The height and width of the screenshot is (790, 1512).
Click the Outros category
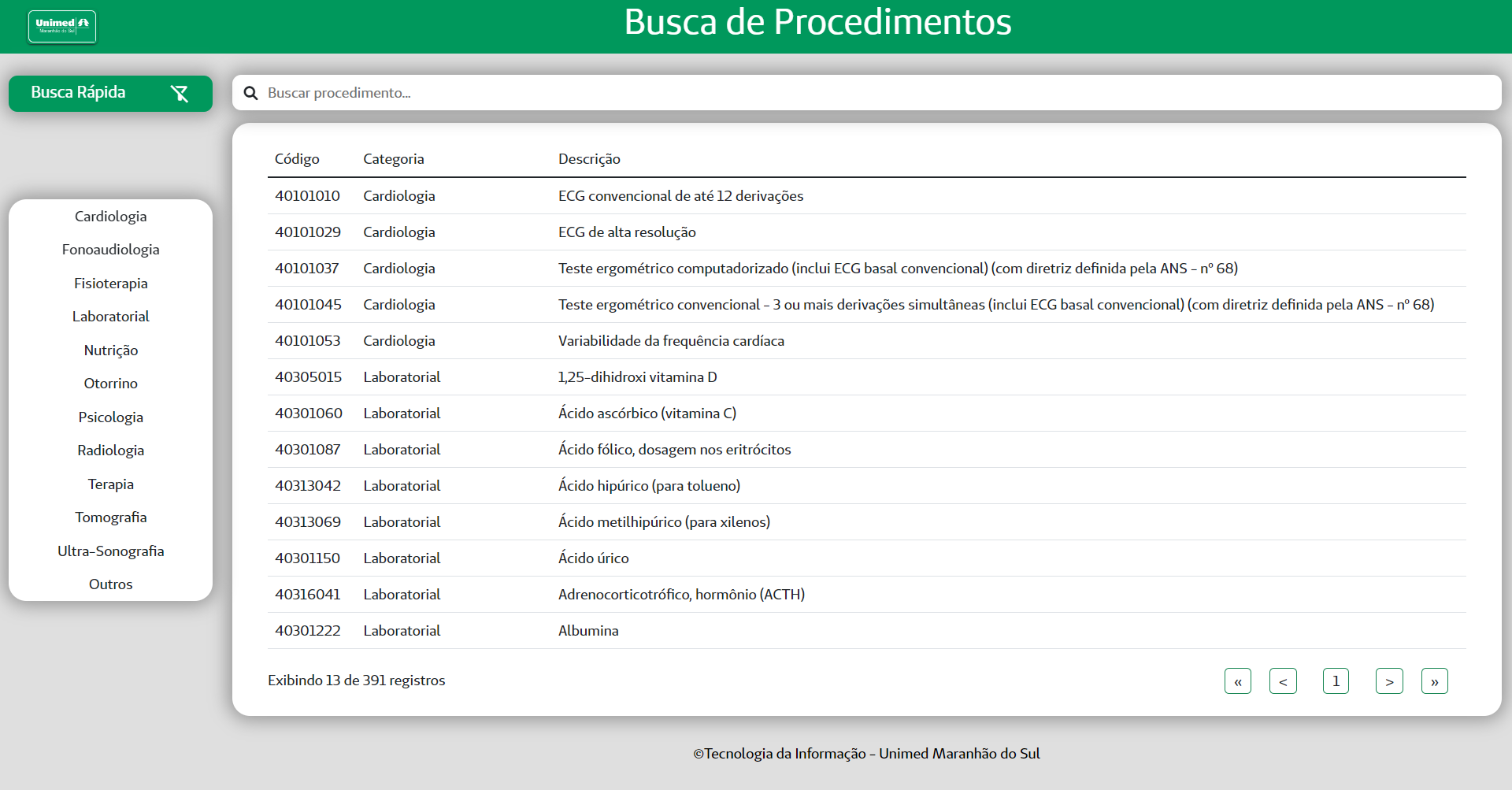(x=110, y=584)
